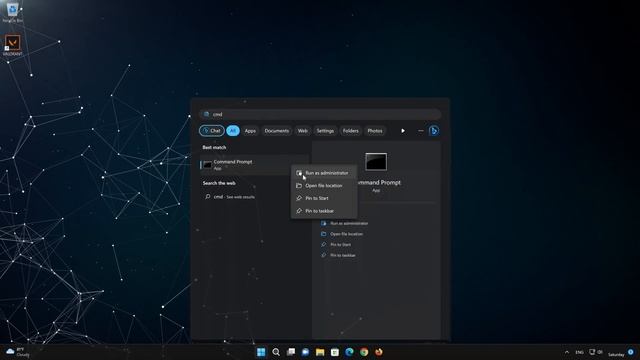Select Pin to Start in context menu
This screenshot has width=640, height=360.
[x=324, y=198]
